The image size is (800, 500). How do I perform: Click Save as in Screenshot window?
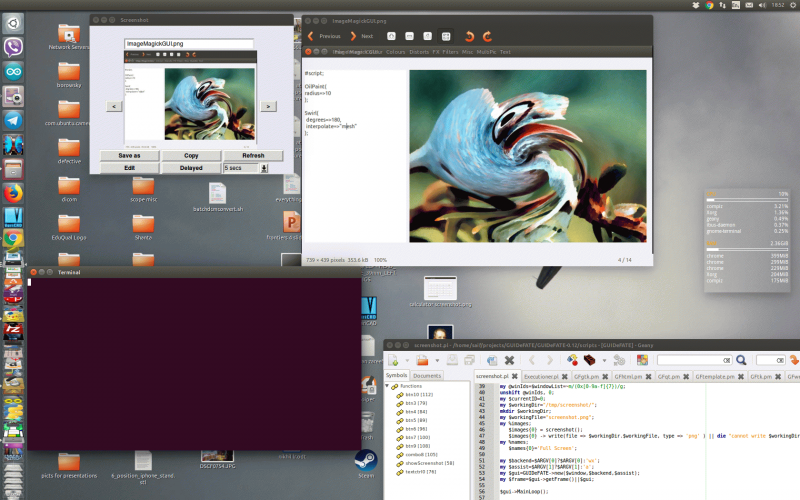[130, 156]
